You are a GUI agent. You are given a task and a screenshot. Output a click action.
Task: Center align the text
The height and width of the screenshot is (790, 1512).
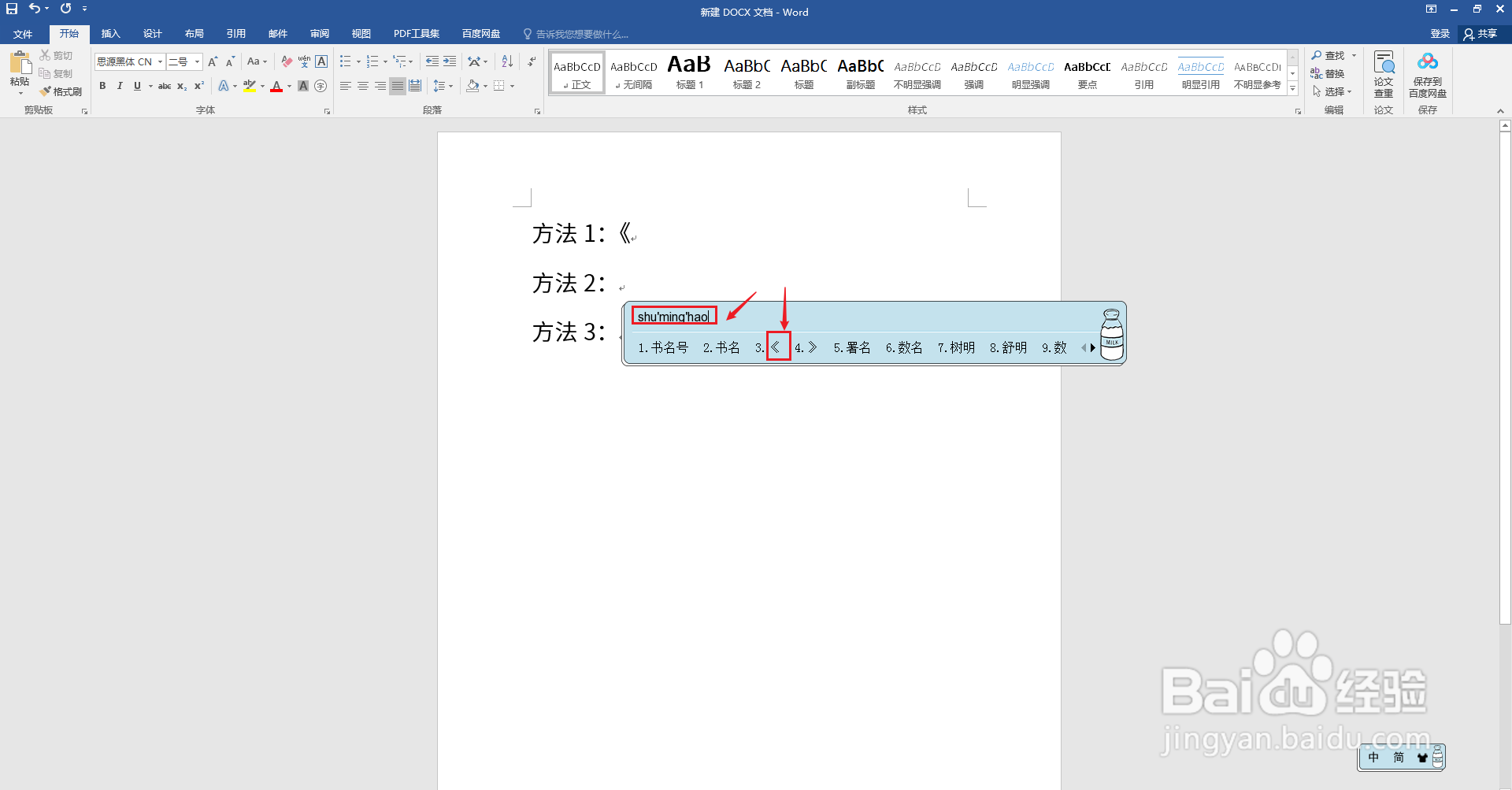tap(363, 86)
